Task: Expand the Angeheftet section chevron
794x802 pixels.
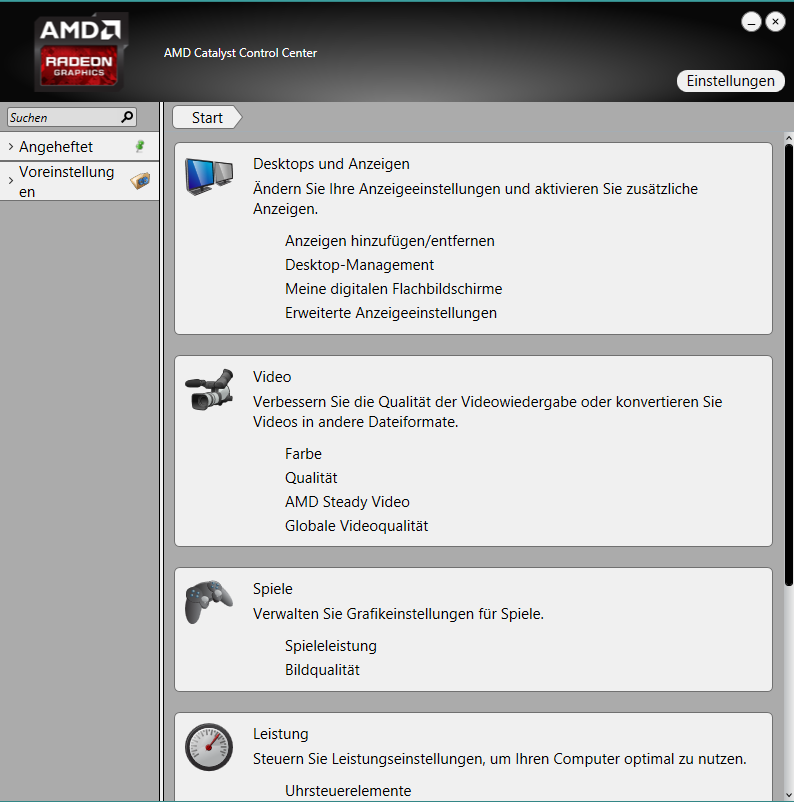Action: click(x=11, y=147)
